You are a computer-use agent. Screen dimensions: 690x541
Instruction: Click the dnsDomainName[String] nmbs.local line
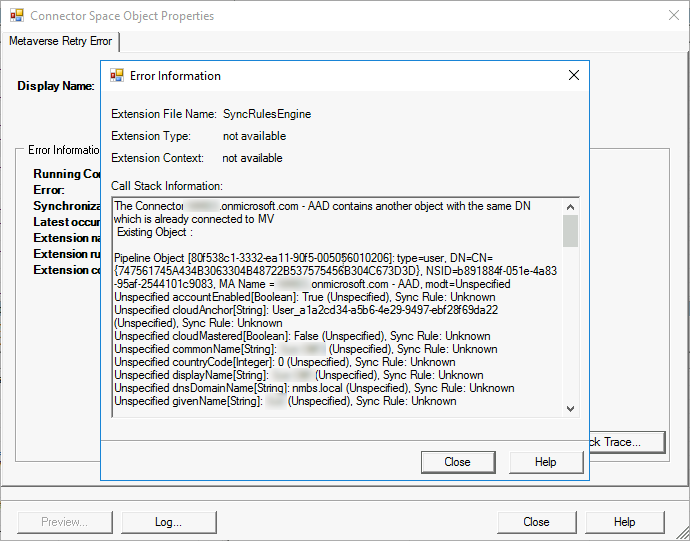pos(314,388)
